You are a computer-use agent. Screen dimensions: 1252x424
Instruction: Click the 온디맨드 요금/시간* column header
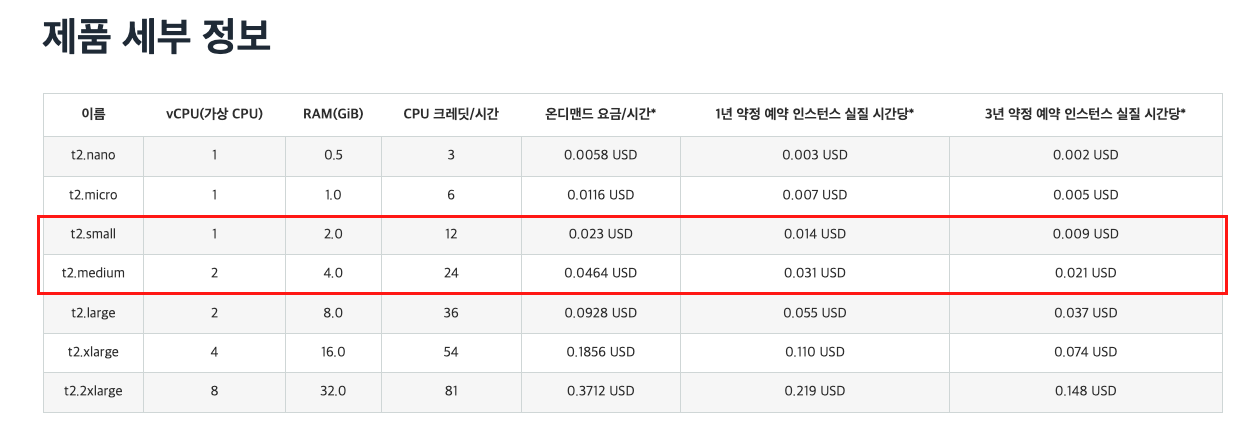tap(600, 114)
